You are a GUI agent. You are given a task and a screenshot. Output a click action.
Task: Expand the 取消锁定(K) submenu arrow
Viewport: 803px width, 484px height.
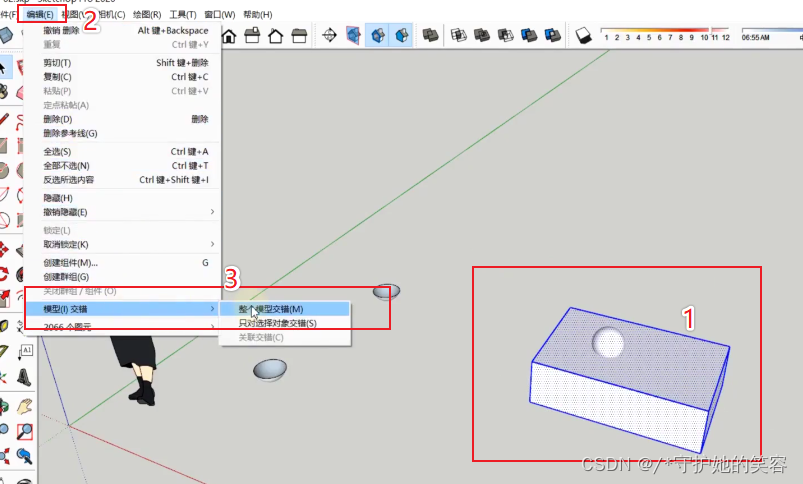(x=212, y=244)
